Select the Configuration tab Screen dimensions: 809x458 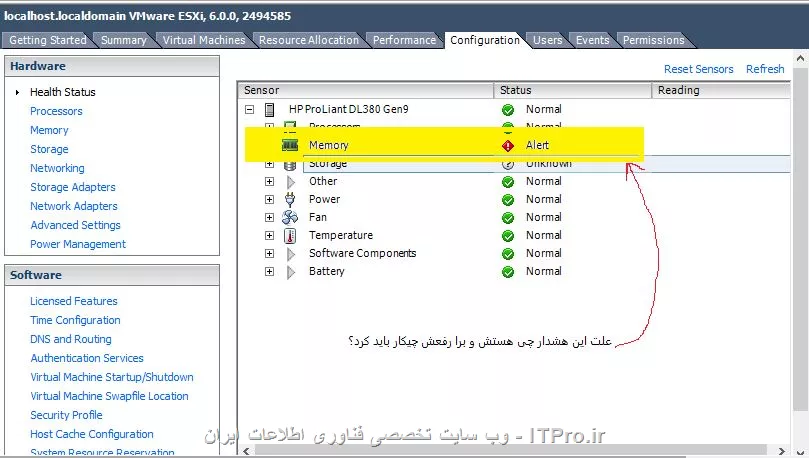coord(485,40)
